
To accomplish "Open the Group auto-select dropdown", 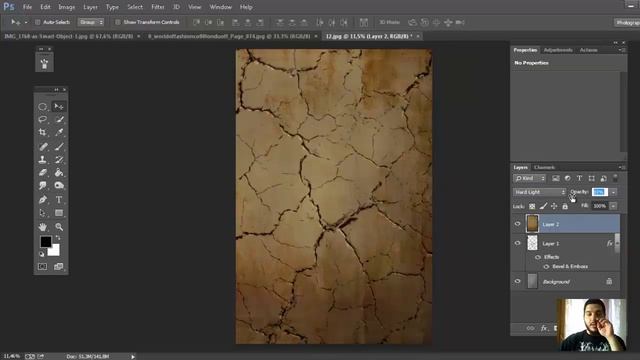I will [x=91, y=22].
